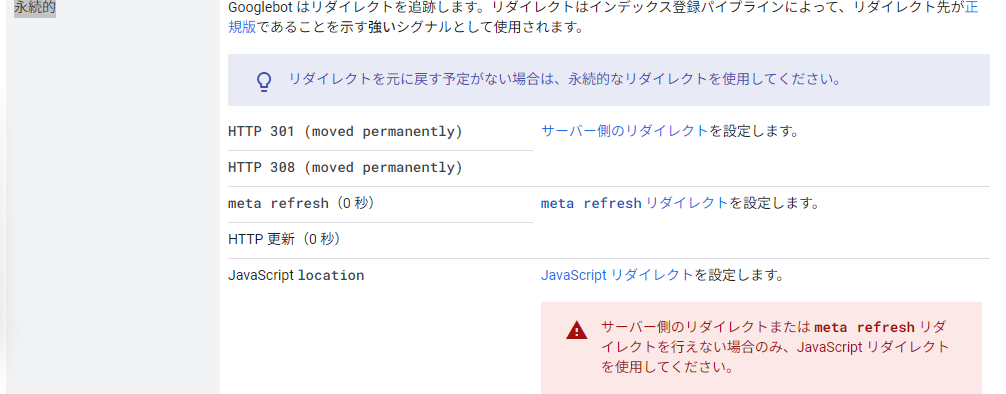Viewport: 1006px width, 394px height.
Task: Click the blue tip text about 永続的なリダイレクト
Action: coord(565,80)
